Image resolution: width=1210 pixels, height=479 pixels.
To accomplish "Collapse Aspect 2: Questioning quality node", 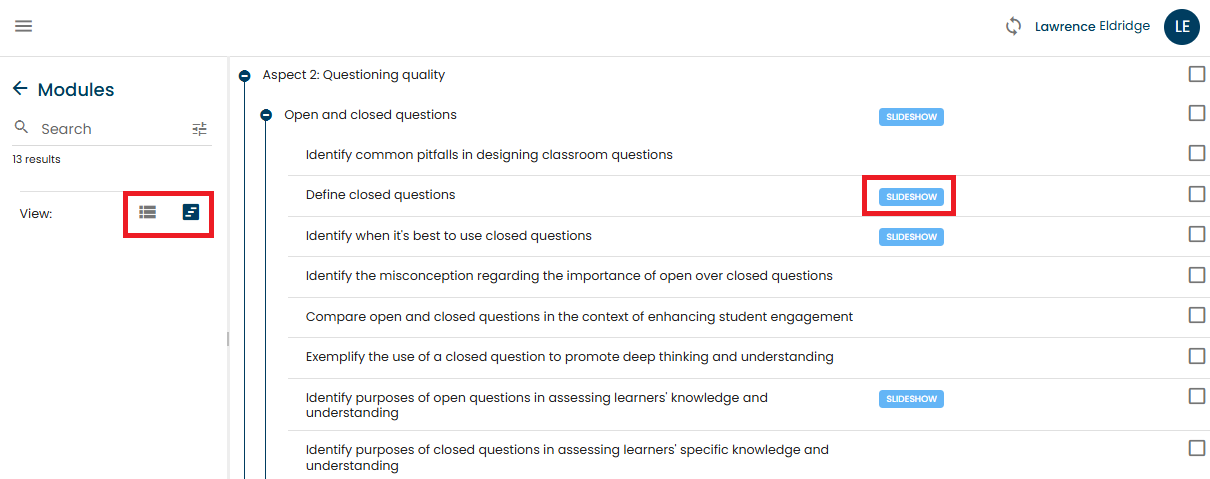I will click(244, 75).
